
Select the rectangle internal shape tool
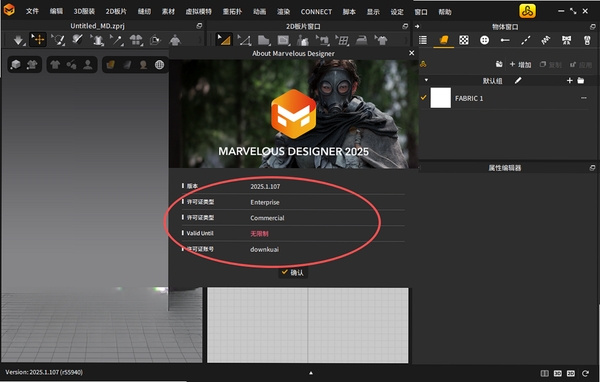pos(284,40)
